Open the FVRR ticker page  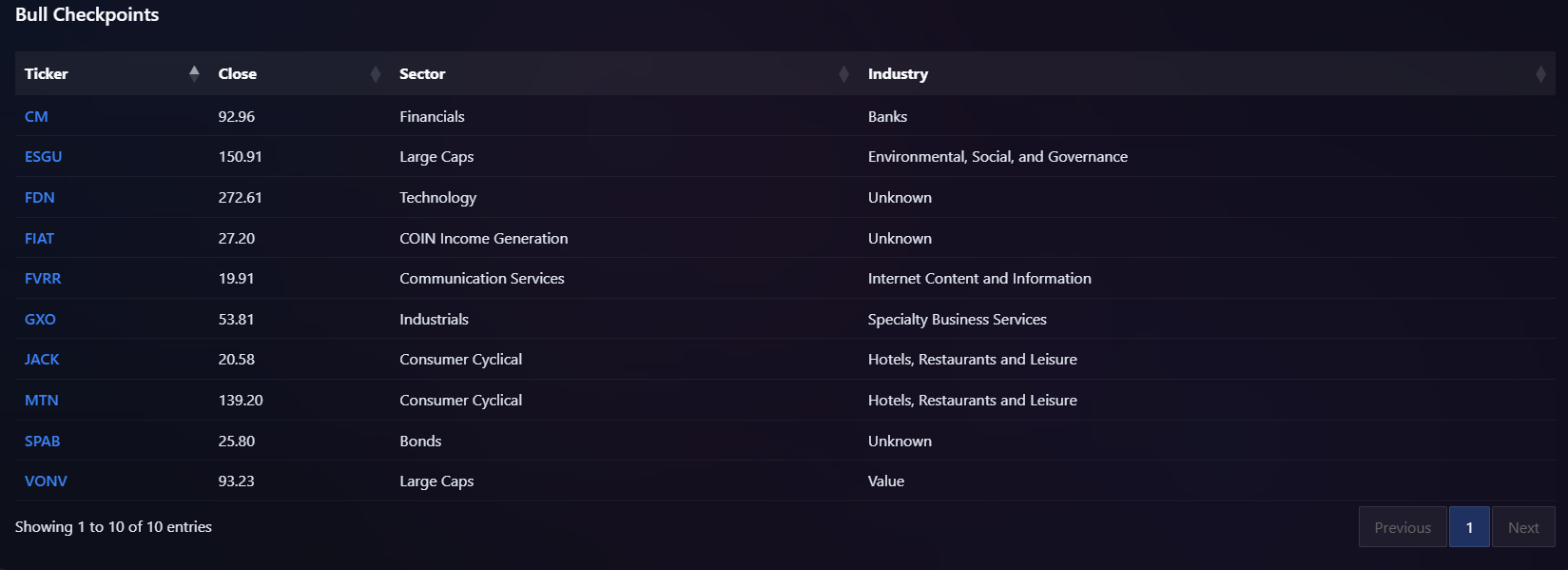(x=43, y=279)
